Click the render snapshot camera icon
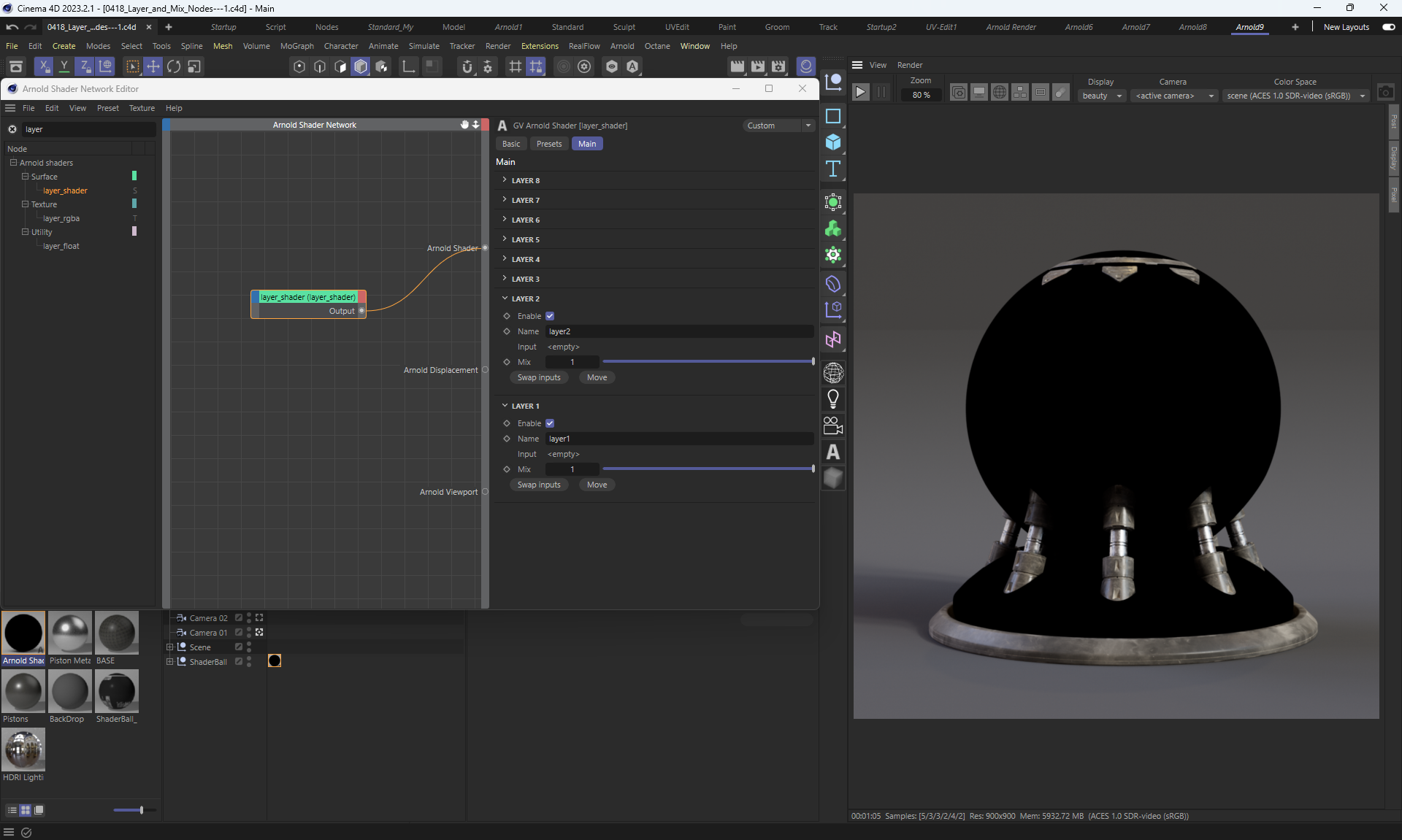The height and width of the screenshot is (840, 1402). point(1385,92)
